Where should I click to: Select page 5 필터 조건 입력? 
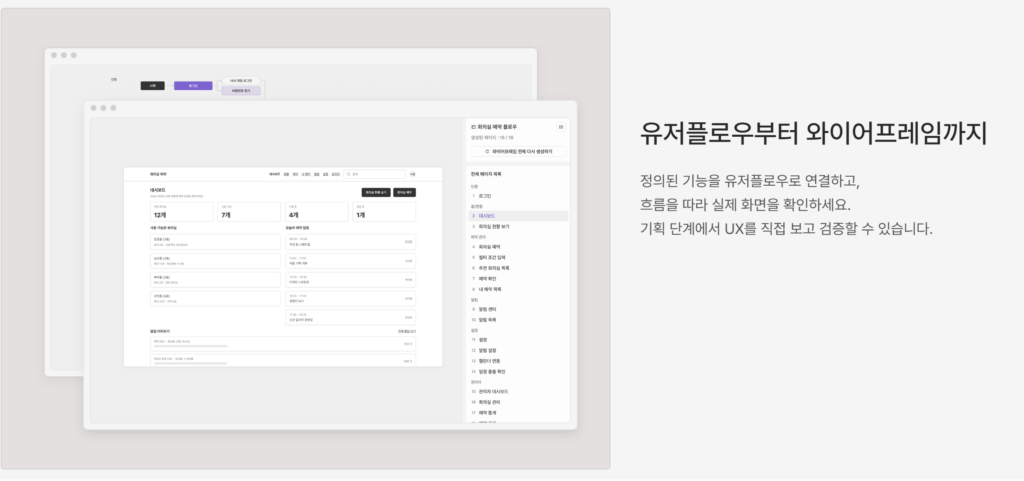(519, 258)
